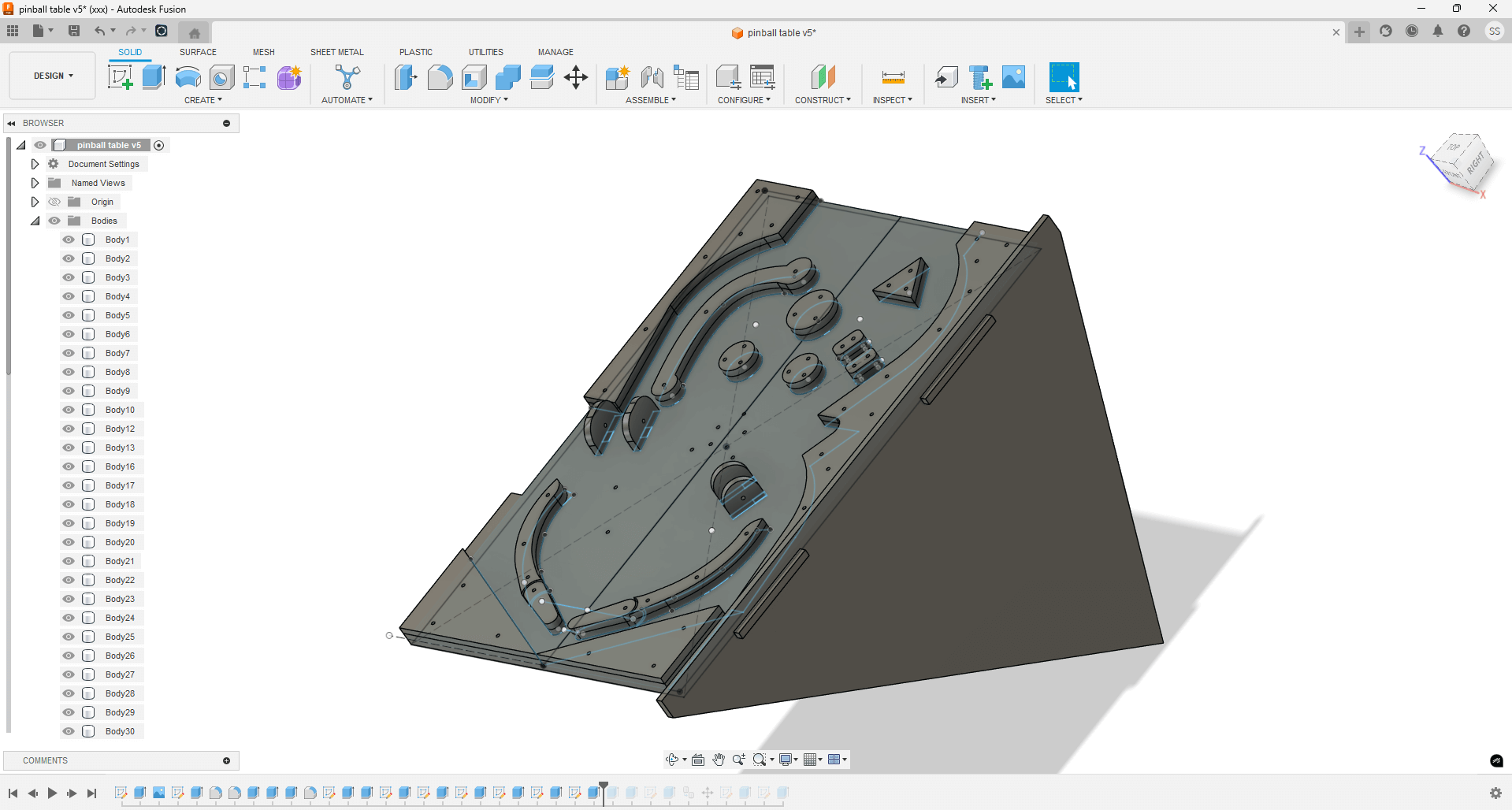Expand the Document Settings node
The width and height of the screenshot is (1512, 810).
(x=35, y=164)
